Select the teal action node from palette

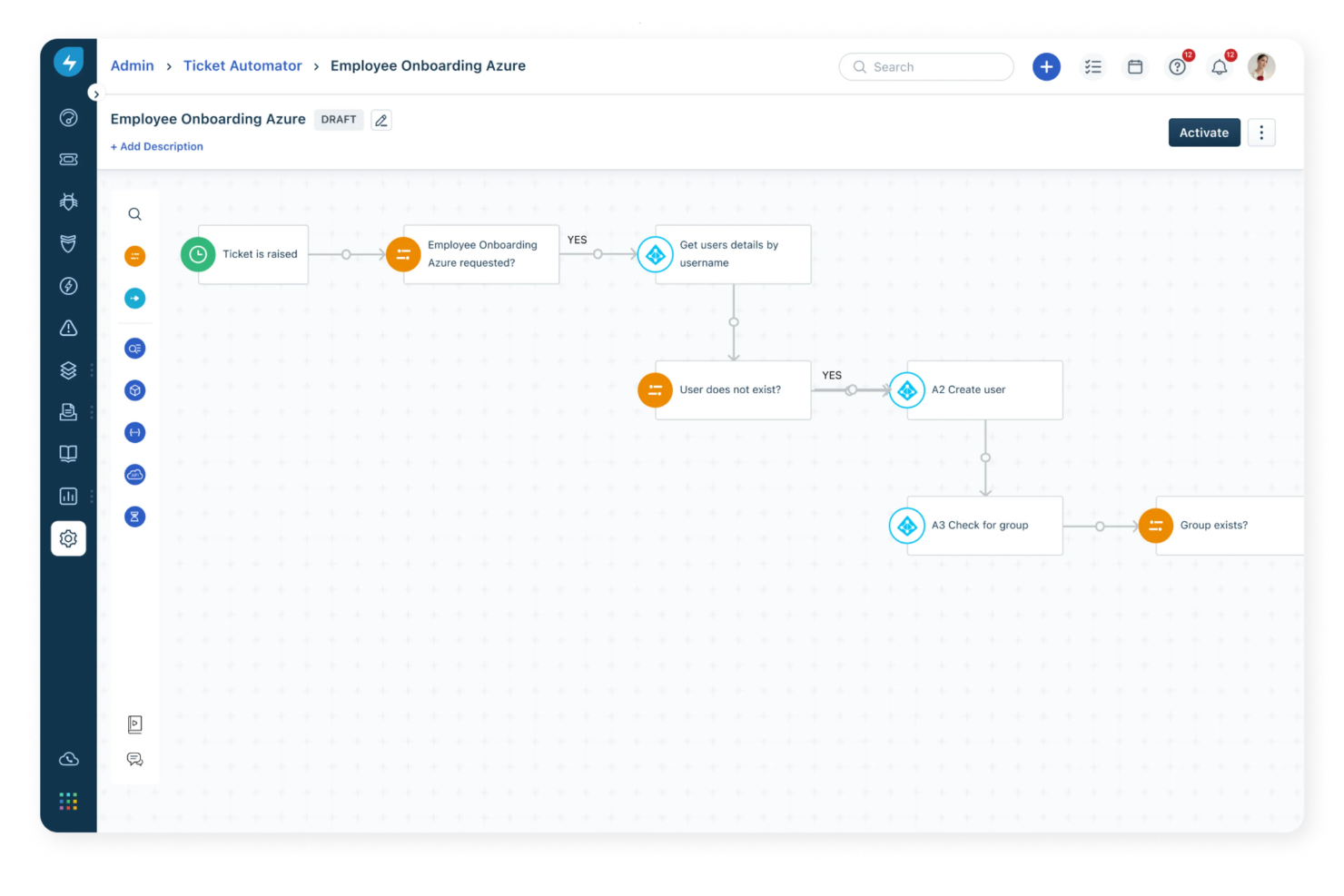(134, 298)
